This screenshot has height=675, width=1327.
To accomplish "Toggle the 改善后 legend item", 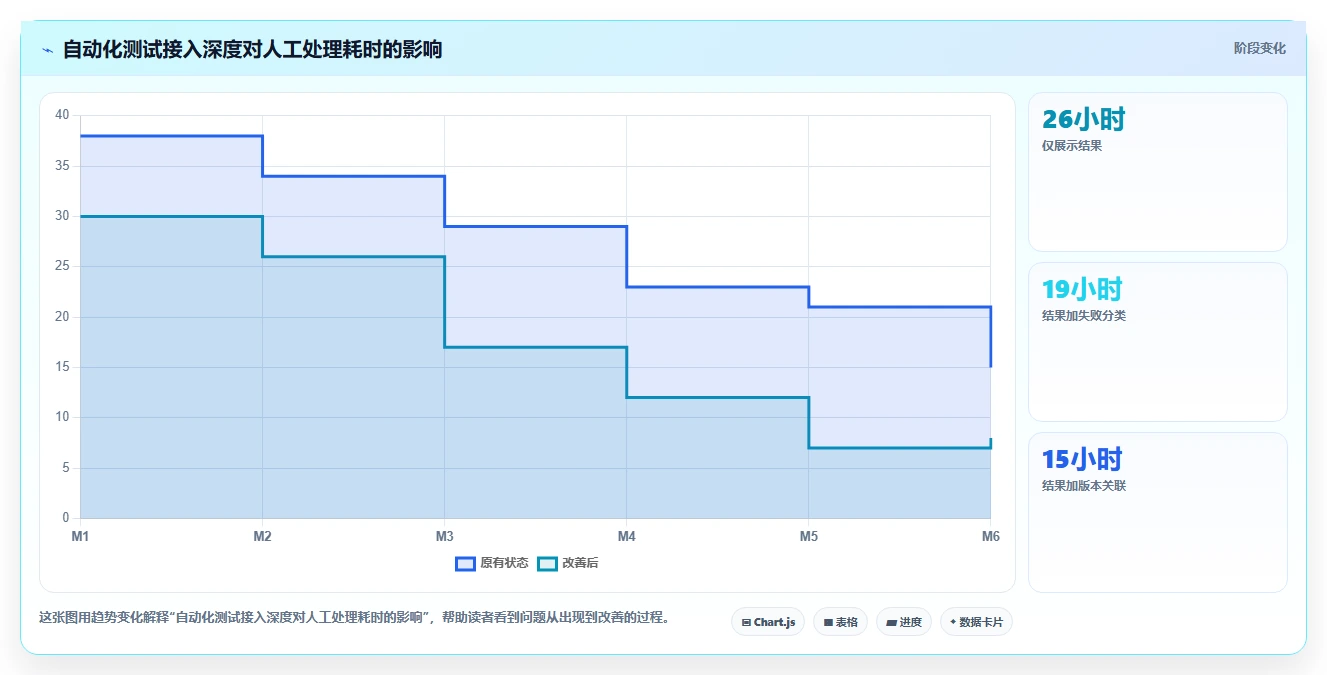I will [x=568, y=563].
